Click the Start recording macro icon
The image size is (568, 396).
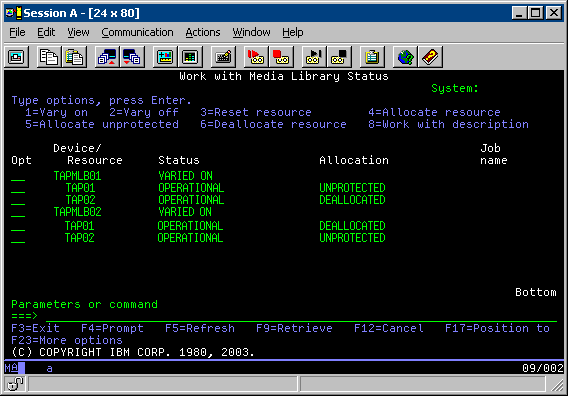click(x=256, y=57)
